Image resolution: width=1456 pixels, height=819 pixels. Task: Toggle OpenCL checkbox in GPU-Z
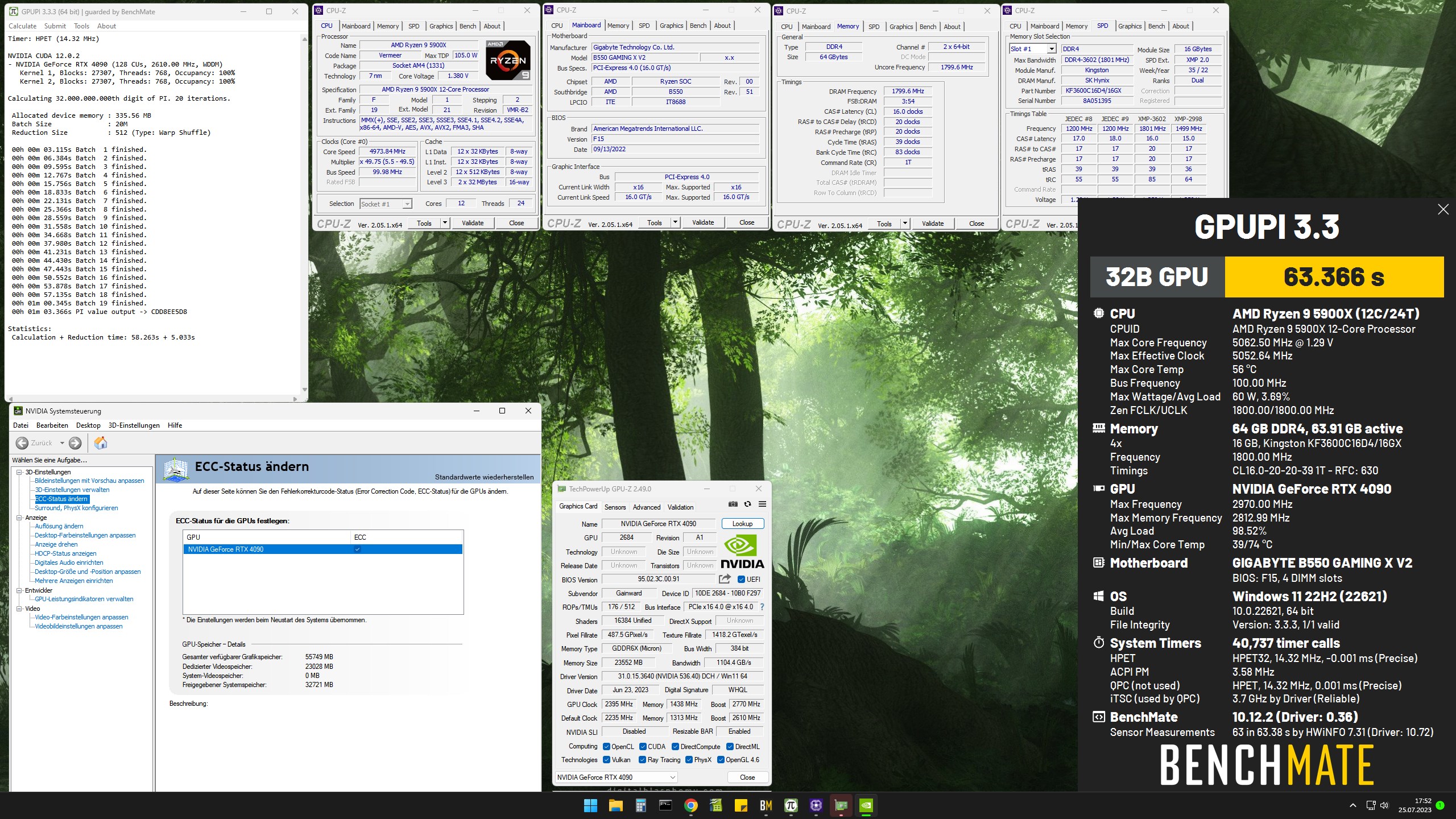606,747
